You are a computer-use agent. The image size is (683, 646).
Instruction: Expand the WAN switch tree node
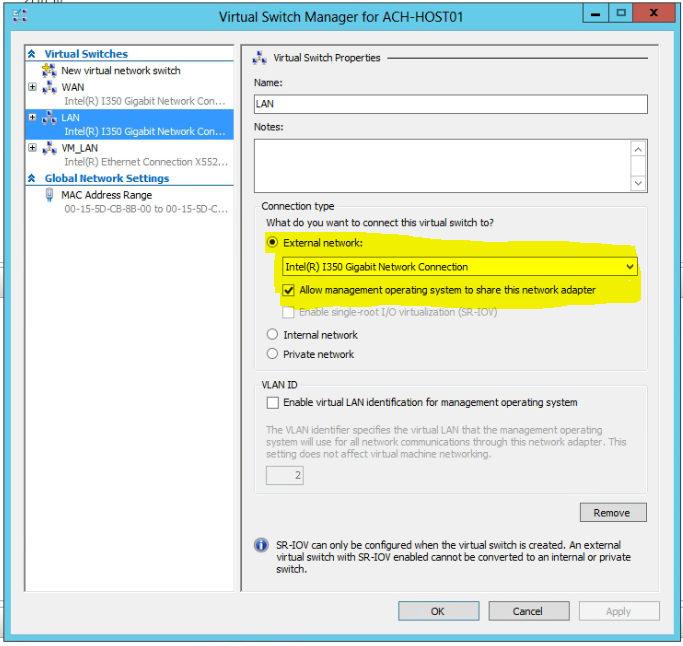tap(32, 87)
